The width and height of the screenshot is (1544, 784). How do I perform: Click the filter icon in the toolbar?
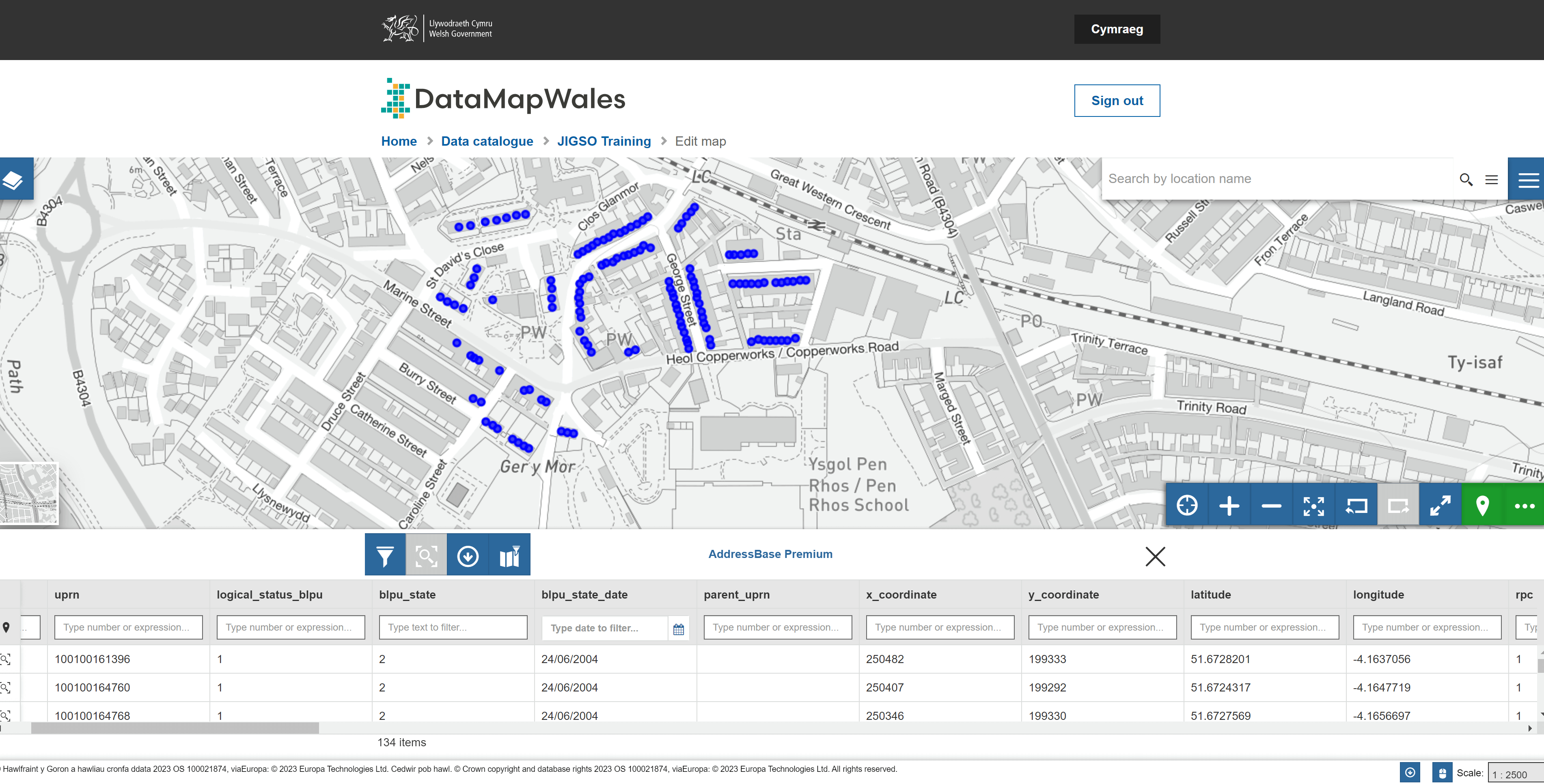tap(385, 555)
